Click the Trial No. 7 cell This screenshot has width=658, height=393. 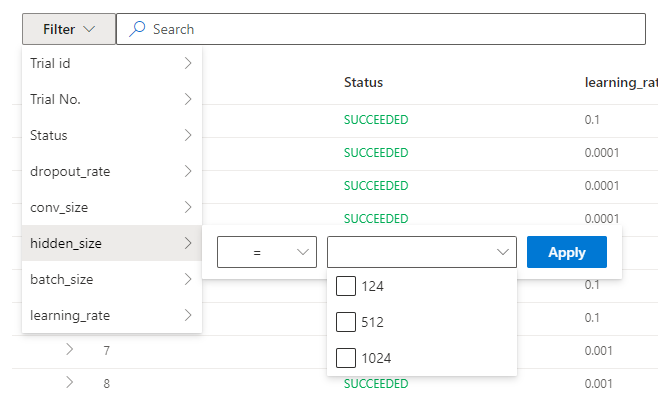point(107,351)
